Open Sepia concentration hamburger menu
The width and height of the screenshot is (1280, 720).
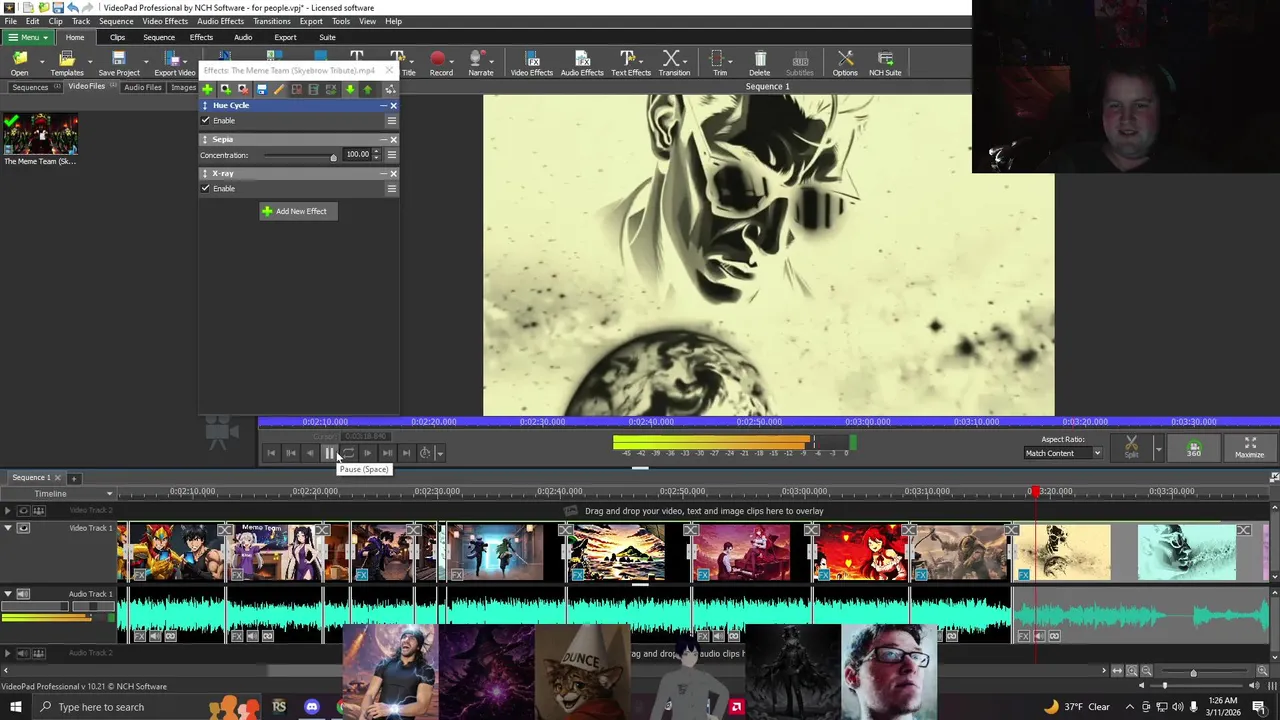click(392, 154)
